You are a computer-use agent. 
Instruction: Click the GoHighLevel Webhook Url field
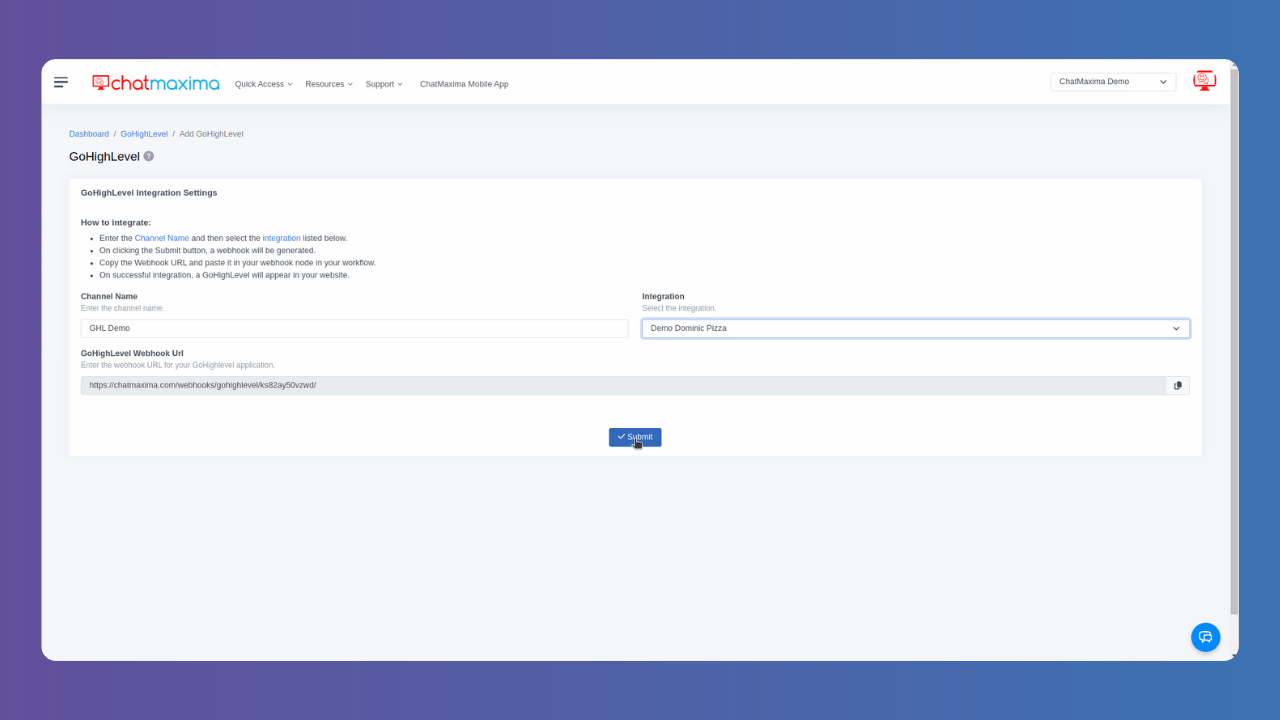623,385
